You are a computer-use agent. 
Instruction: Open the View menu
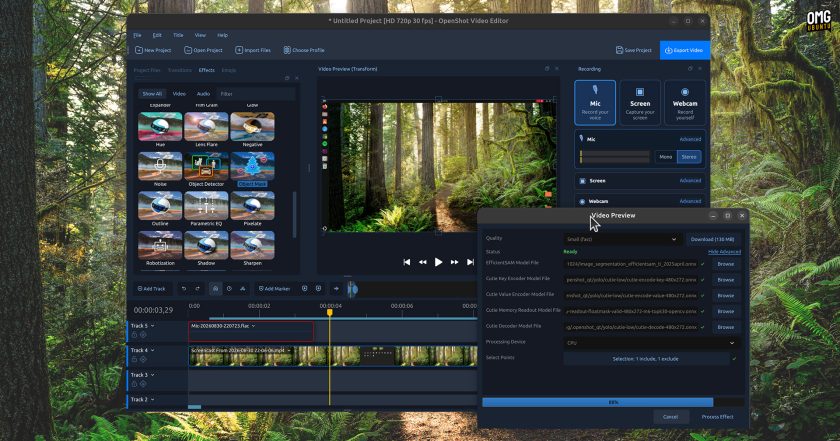[x=200, y=35]
